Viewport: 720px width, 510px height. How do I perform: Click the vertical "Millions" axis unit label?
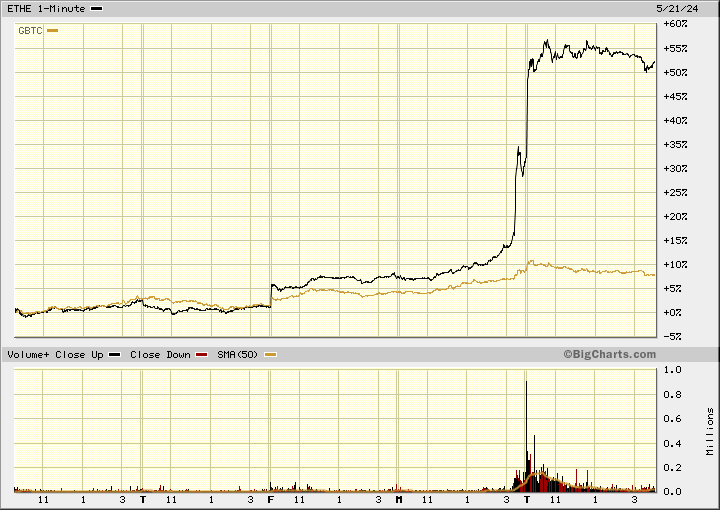[x=710, y=432]
